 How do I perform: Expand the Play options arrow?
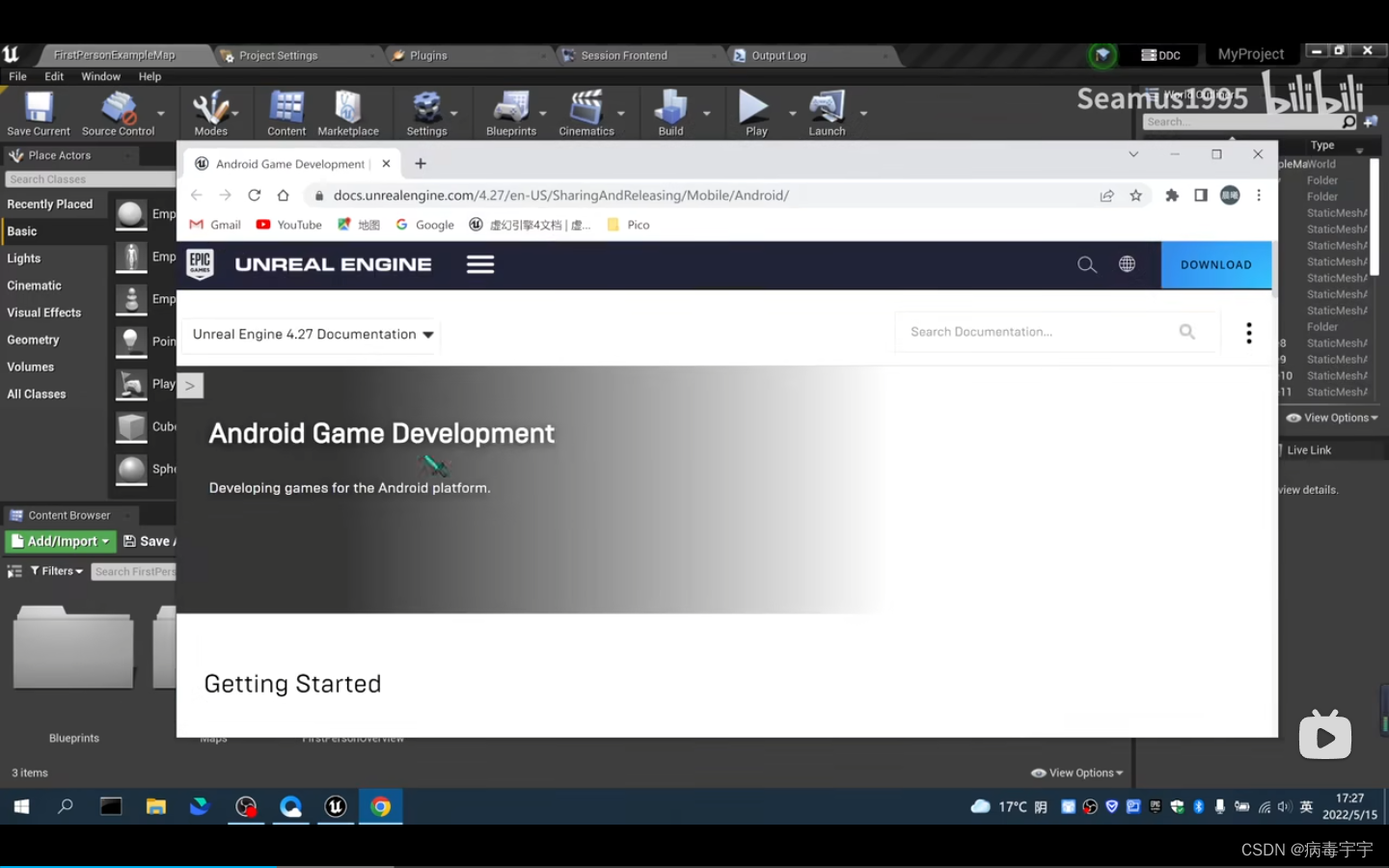coord(793,113)
